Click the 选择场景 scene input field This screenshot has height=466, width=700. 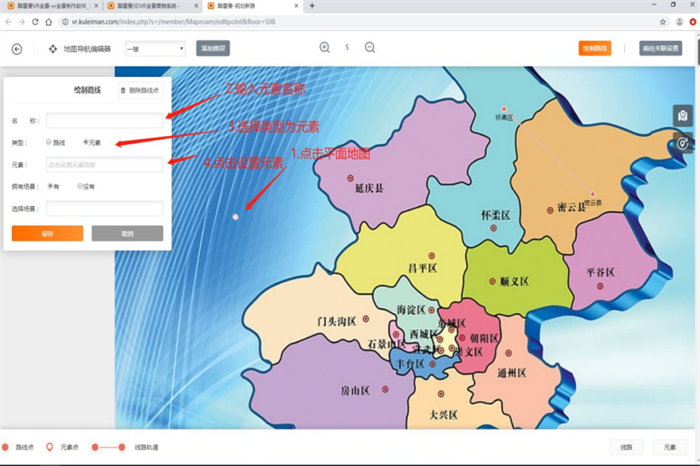pyautogui.click(x=104, y=208)
